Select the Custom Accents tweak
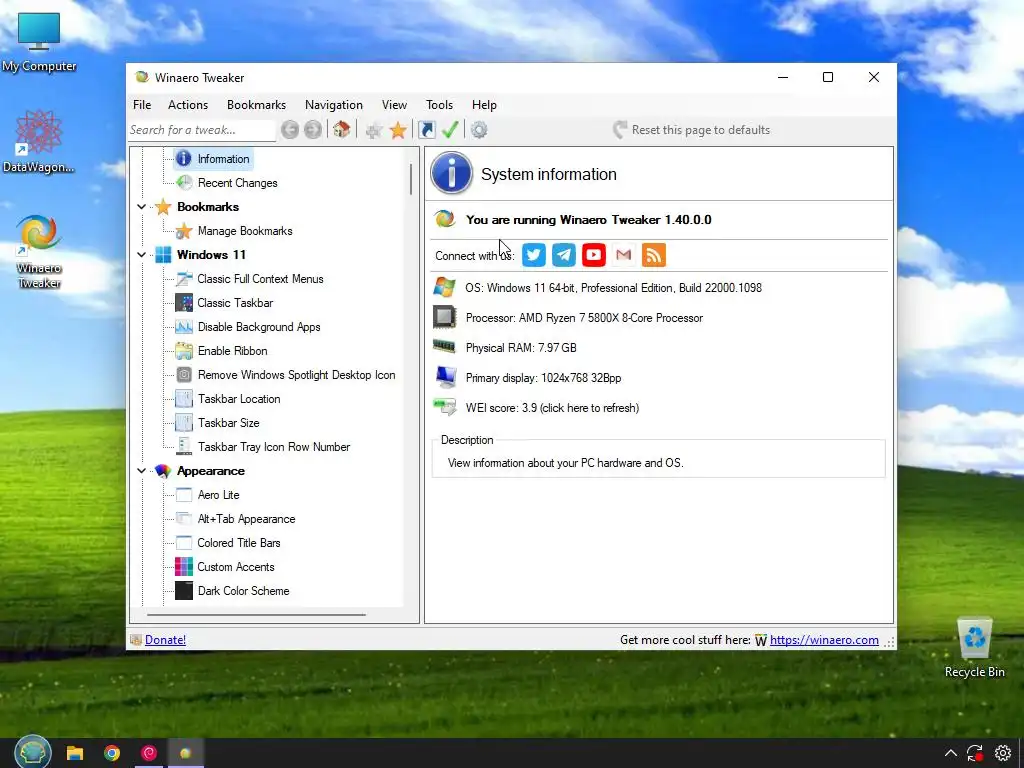Screen dimensions: 1024x768 (x=236, y=568)
